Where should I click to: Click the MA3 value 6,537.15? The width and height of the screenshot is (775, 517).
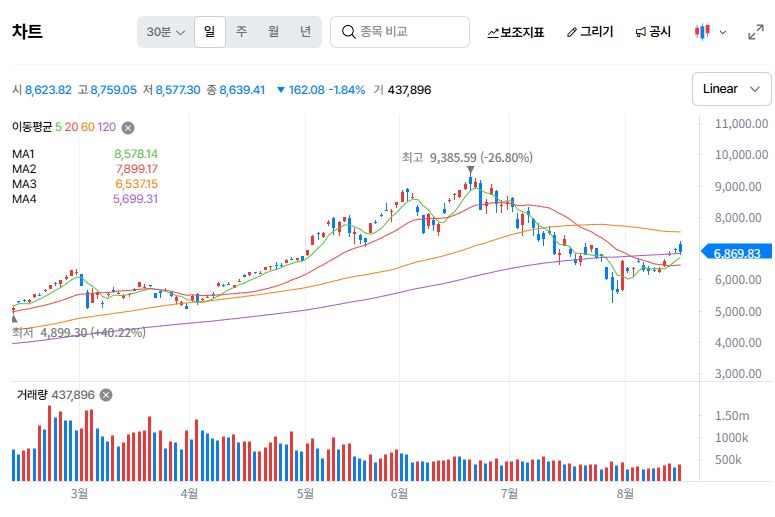click(x=136, y=184)
